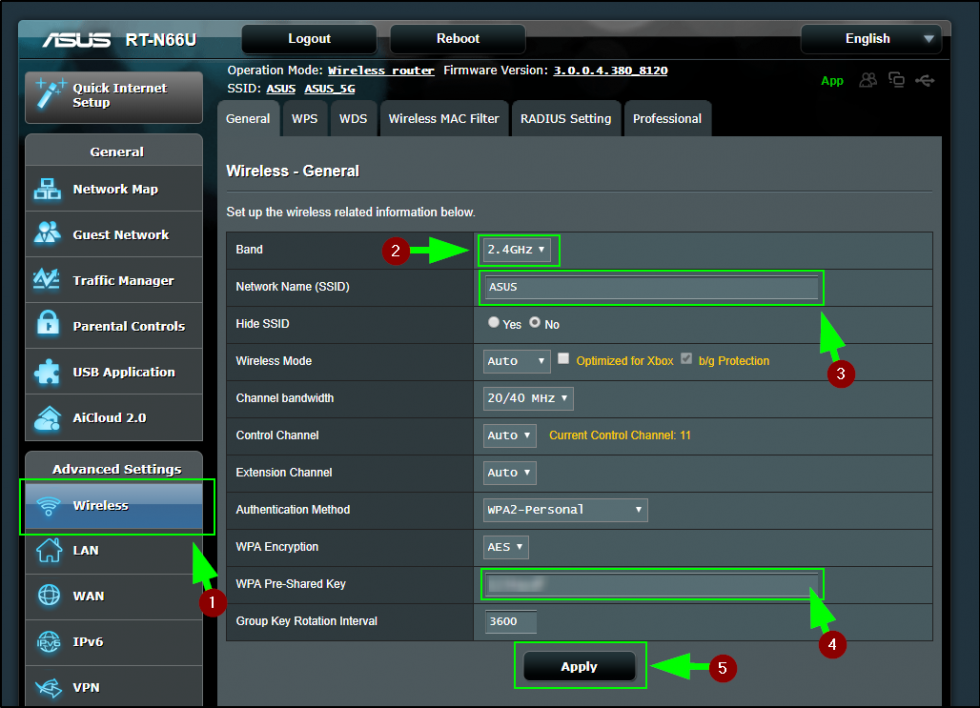Expand the Channel bandwidth dropdown
980x708 pixels.
(x=527, y=398)
